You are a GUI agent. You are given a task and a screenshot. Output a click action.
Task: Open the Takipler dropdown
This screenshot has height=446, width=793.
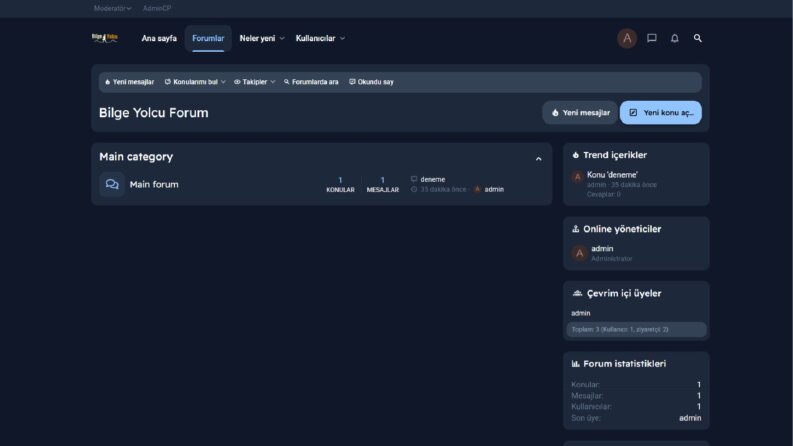pyautogui.click(x=254, y=82)
